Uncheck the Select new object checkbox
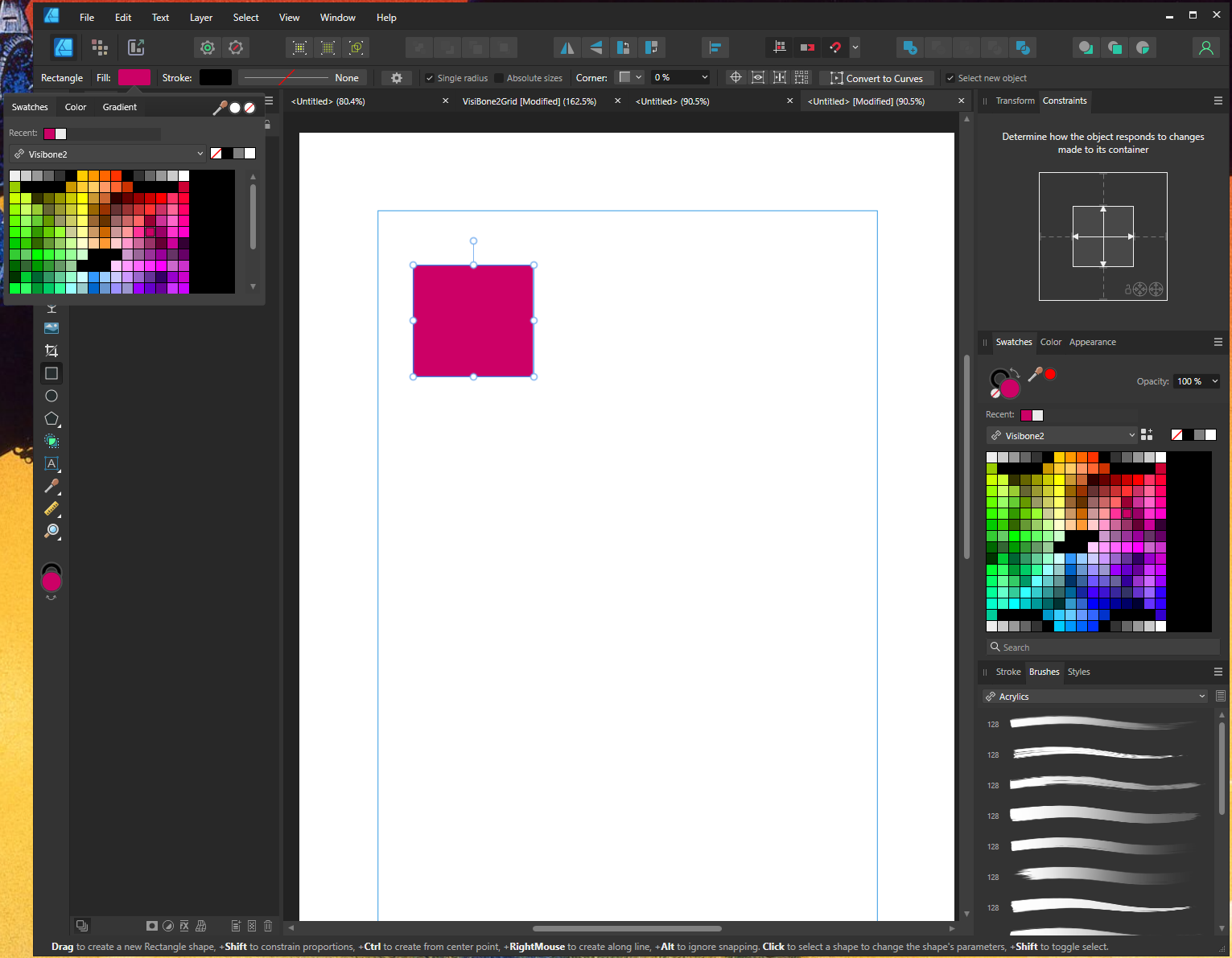Image resolution: width=1232 pixels, height=958 pixels. [x=950, y=78]
